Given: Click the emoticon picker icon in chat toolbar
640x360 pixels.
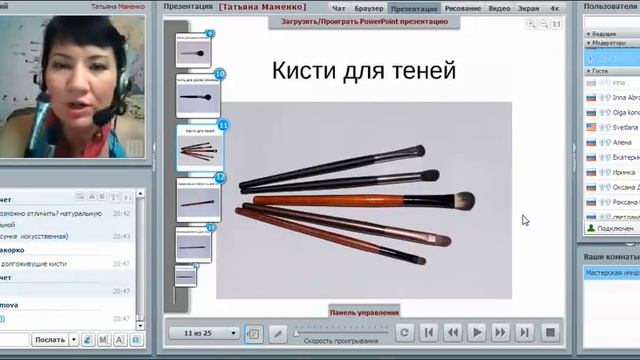Looking at the screenshot, I should point(88,340).
